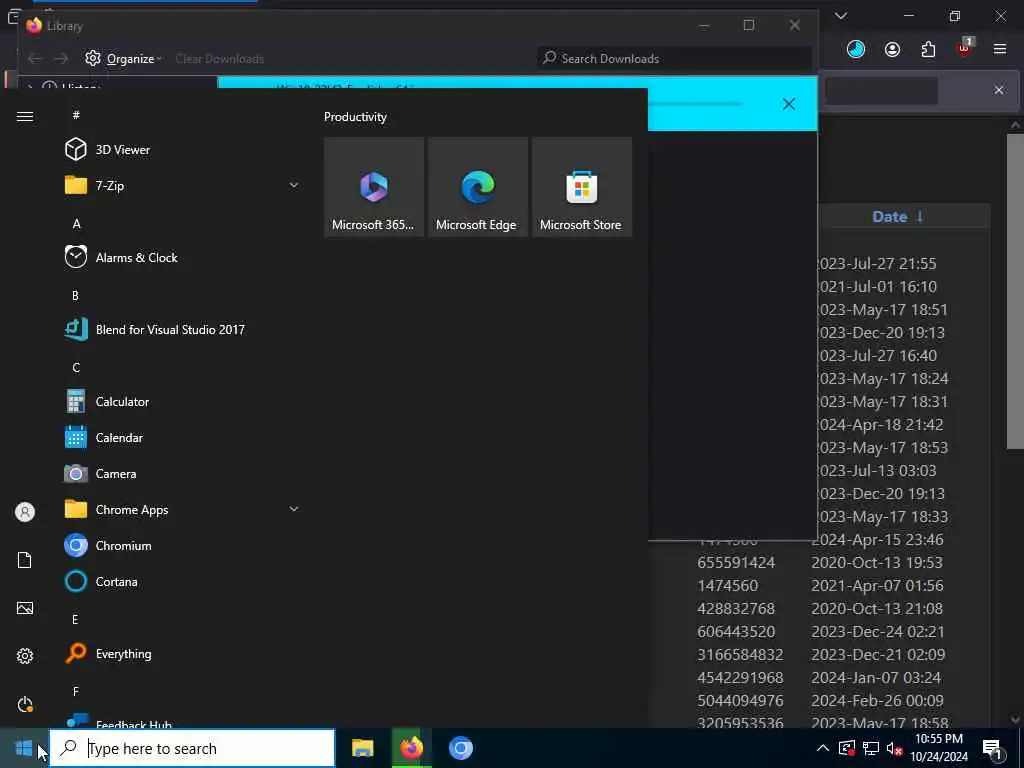
Task: Open the Microsoft 365 tile
Action: point(374,187)
